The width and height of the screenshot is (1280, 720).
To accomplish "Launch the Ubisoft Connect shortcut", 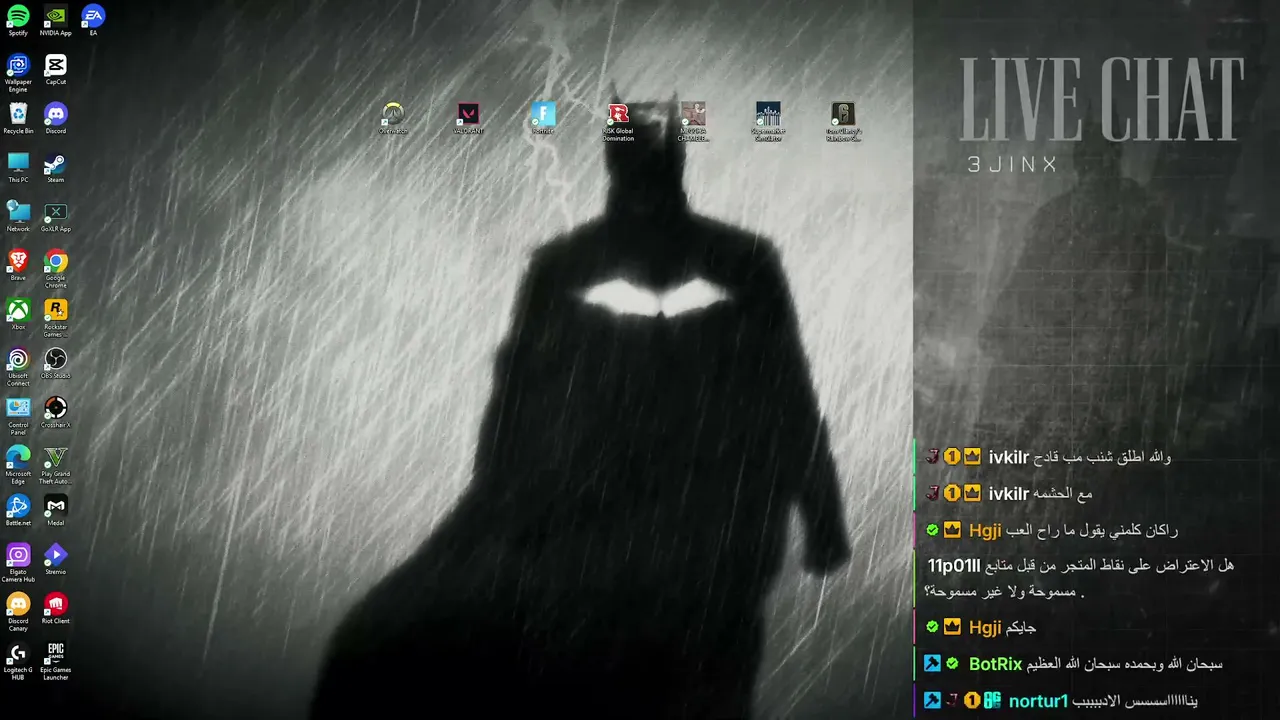I will 18,367.
